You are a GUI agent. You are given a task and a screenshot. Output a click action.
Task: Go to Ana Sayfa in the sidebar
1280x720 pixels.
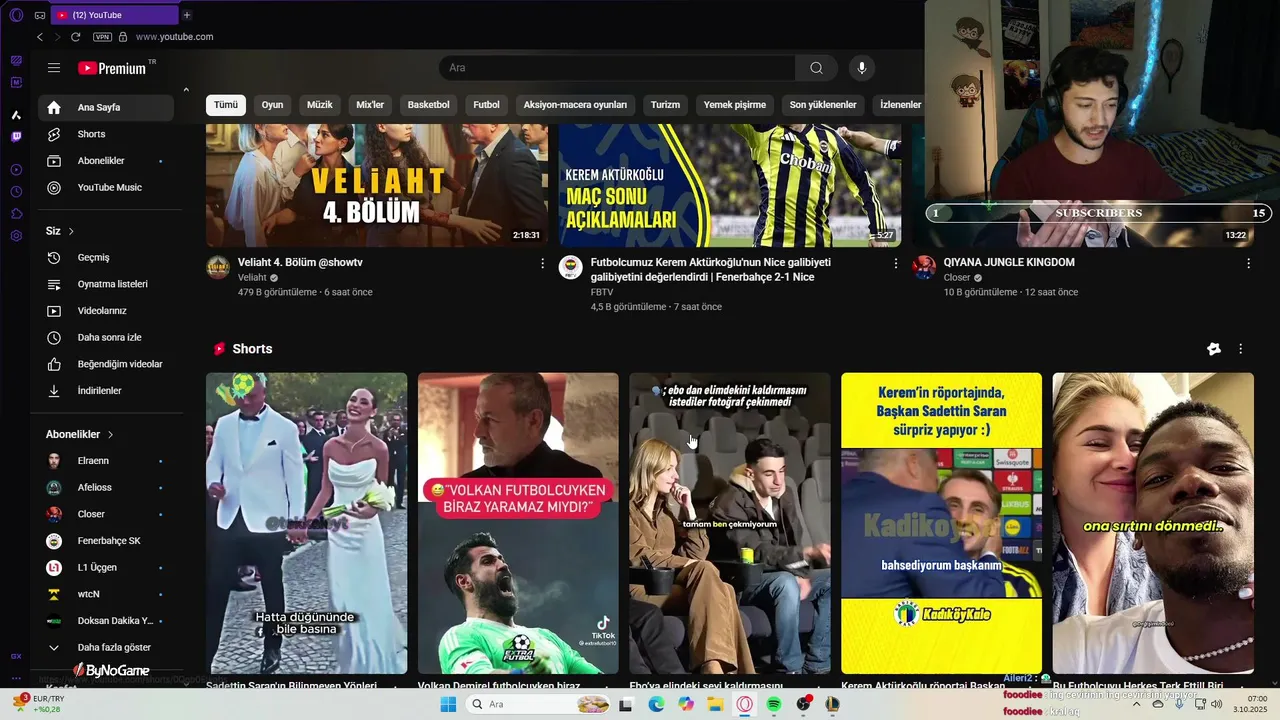click(x=106, y=107)
